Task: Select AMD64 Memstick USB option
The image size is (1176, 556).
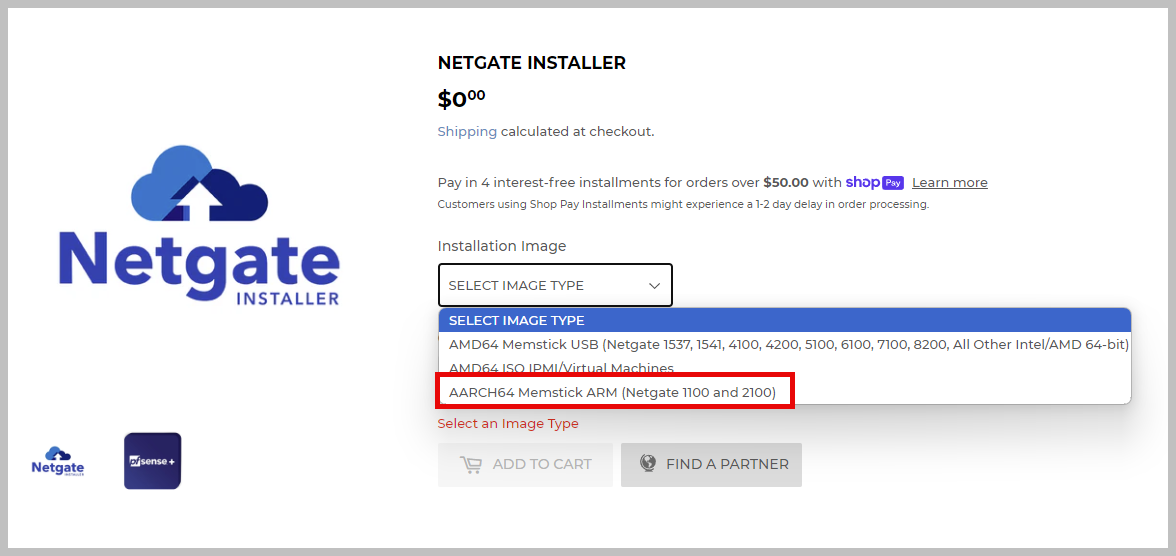Action: pyautogui.click(x=788, y=344)
